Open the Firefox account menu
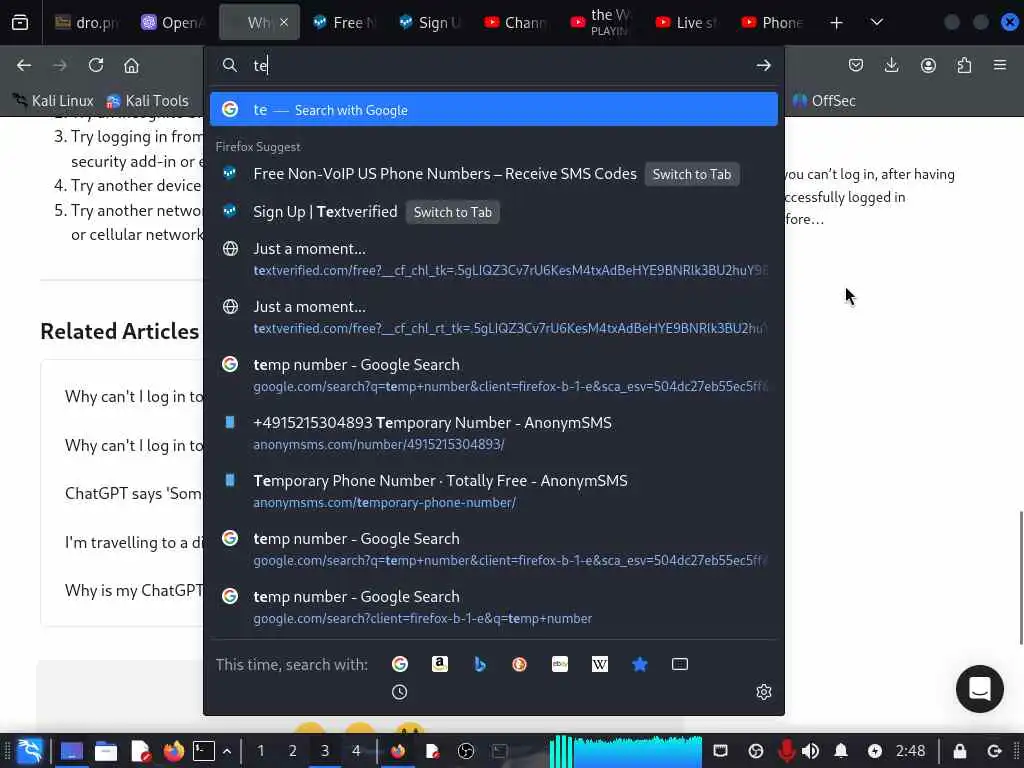 click(928, 65)
